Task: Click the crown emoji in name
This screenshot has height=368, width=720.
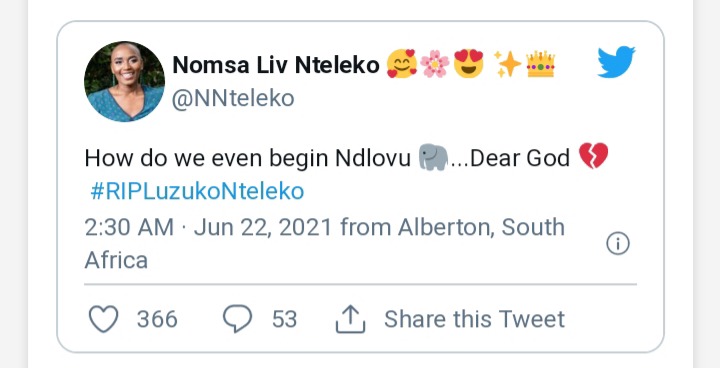Action: [540, 64]
